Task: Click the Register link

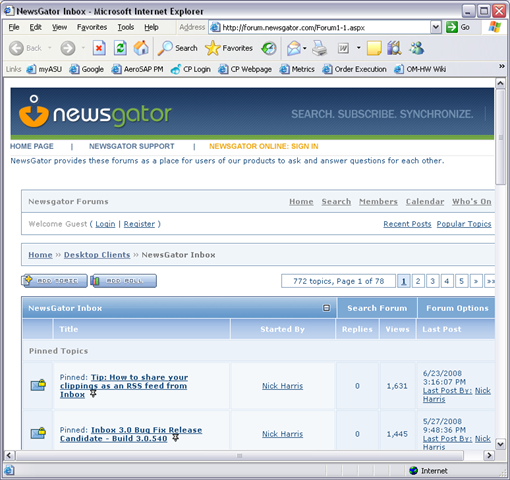Action: click(x=139, y=224)
